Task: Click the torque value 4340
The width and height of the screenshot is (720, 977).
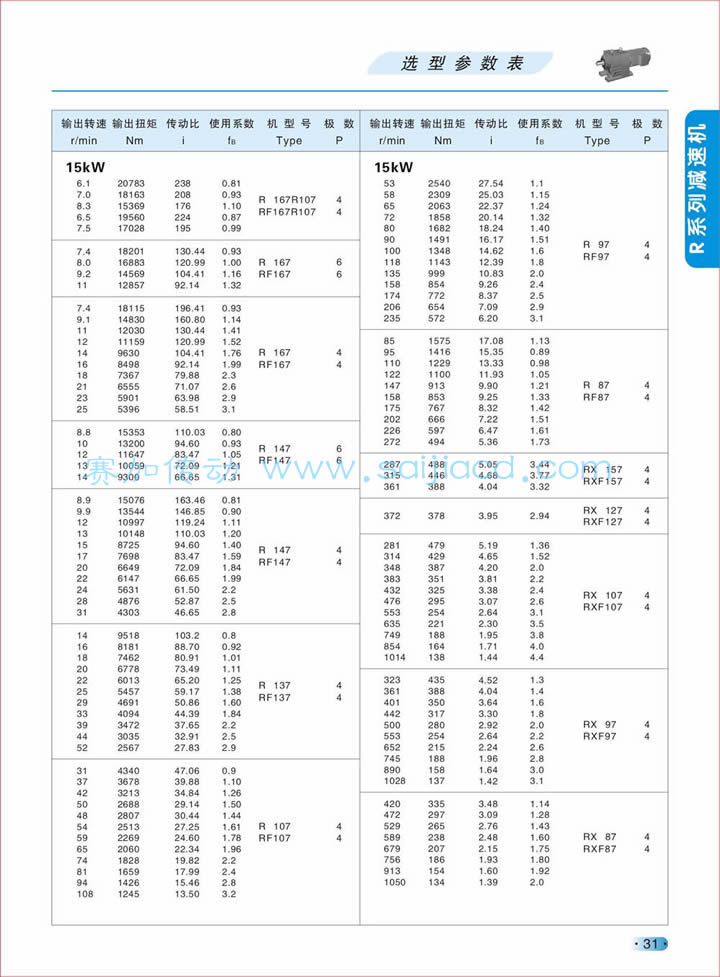Action: pos(128,770)
